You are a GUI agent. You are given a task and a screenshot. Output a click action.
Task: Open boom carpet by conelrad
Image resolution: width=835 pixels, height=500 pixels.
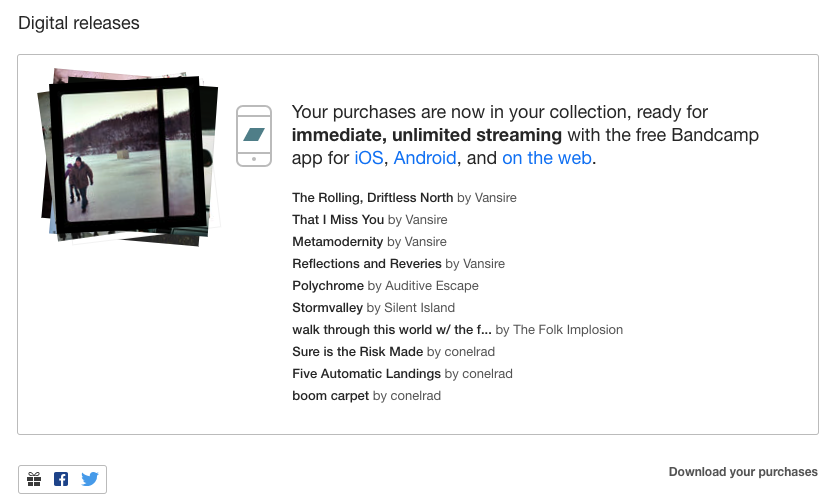[x=330, y=395]
